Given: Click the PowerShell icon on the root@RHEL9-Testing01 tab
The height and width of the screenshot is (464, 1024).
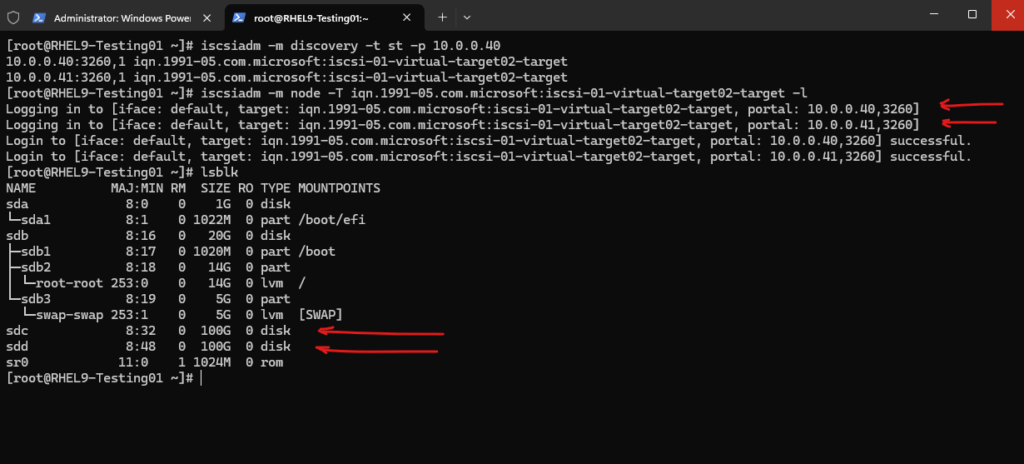Looking at the screenshot, I should pos(241,18).
